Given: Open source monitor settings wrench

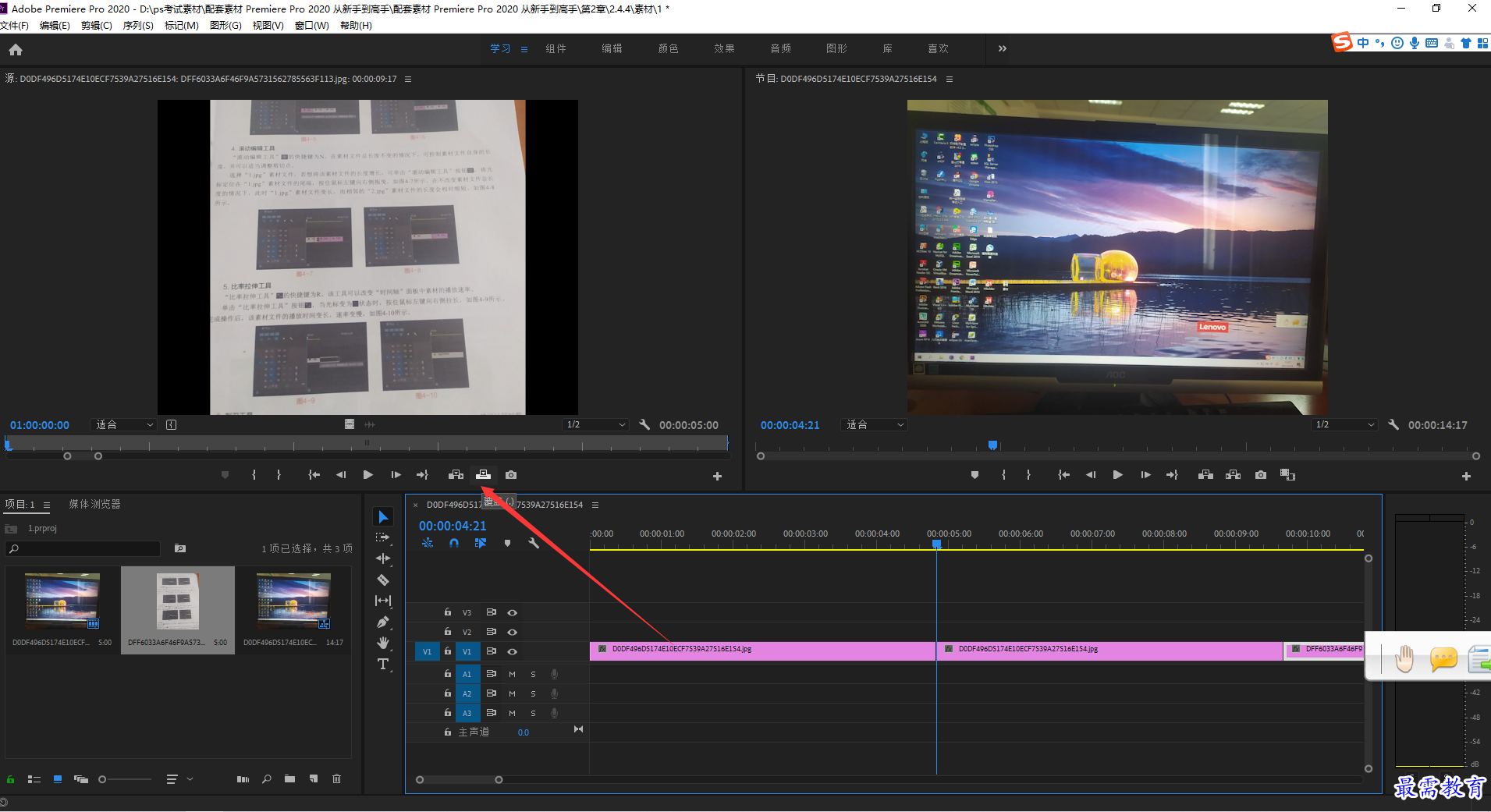Looking at the screenshot, I should (644, 424).
